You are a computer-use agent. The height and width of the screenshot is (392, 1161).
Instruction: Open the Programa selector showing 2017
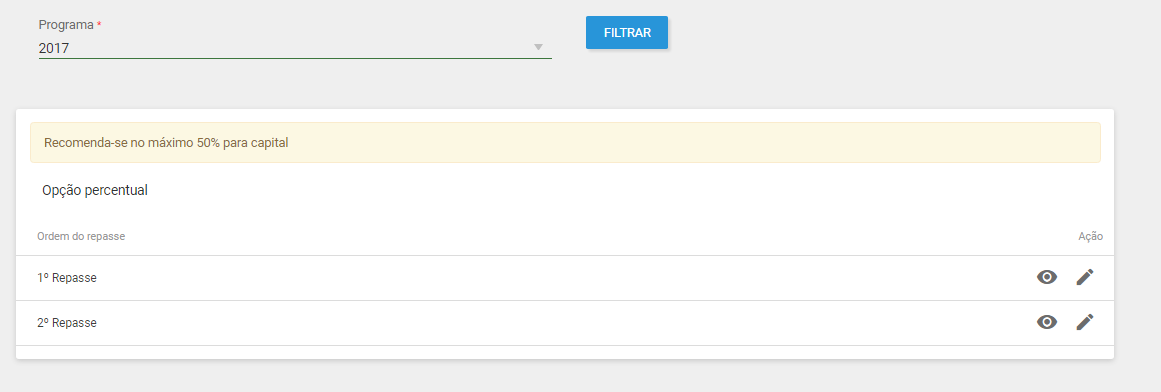(x=295, y=48)
